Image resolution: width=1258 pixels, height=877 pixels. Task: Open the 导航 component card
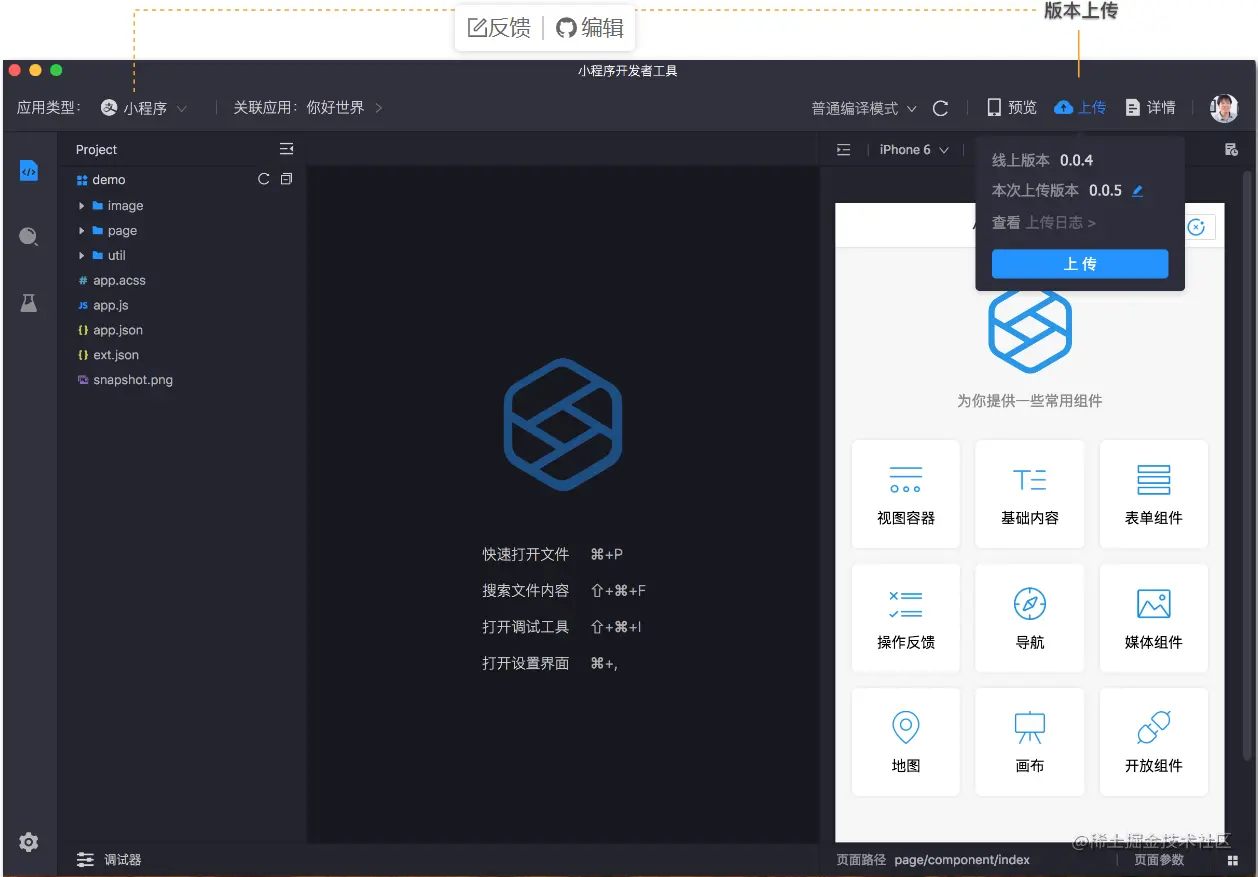[1030, 618]
